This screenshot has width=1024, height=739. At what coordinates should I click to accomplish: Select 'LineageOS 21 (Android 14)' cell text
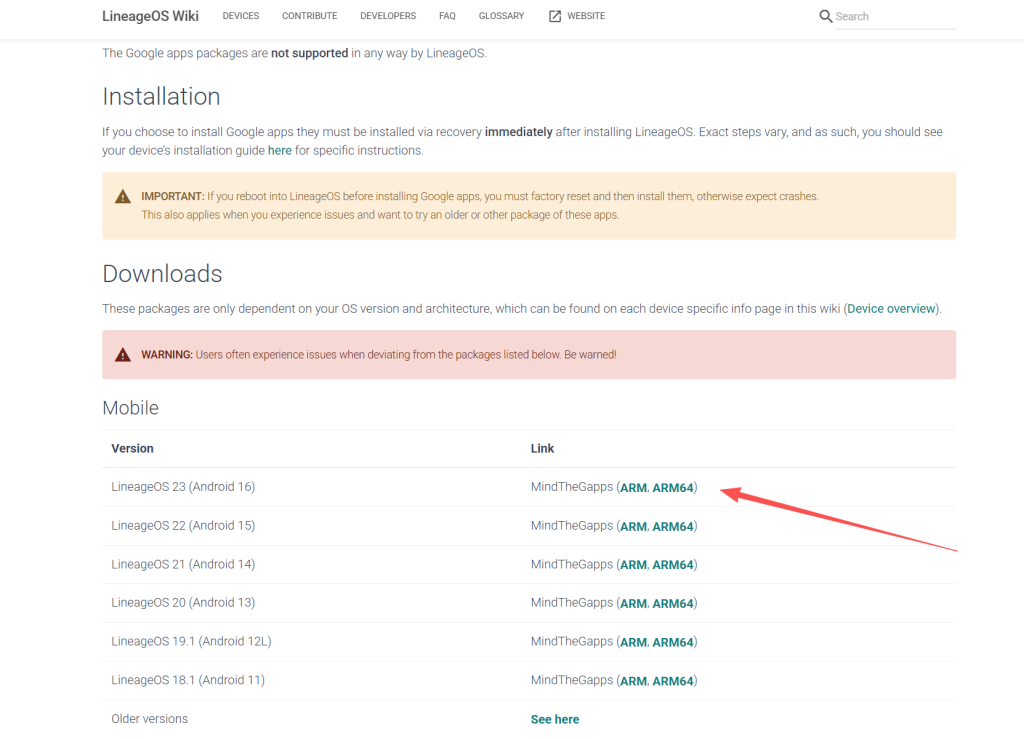point(183,564)
